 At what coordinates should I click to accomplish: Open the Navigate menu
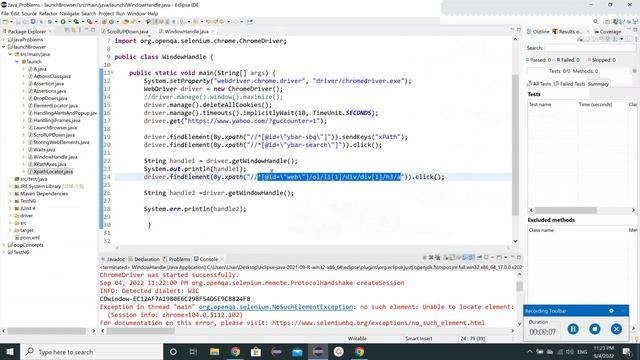69,13
